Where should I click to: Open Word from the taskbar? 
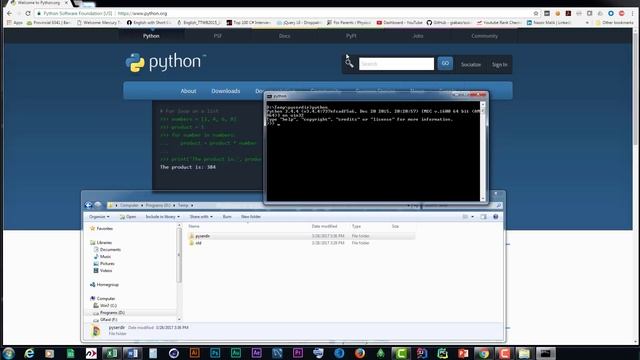[132, 353]
